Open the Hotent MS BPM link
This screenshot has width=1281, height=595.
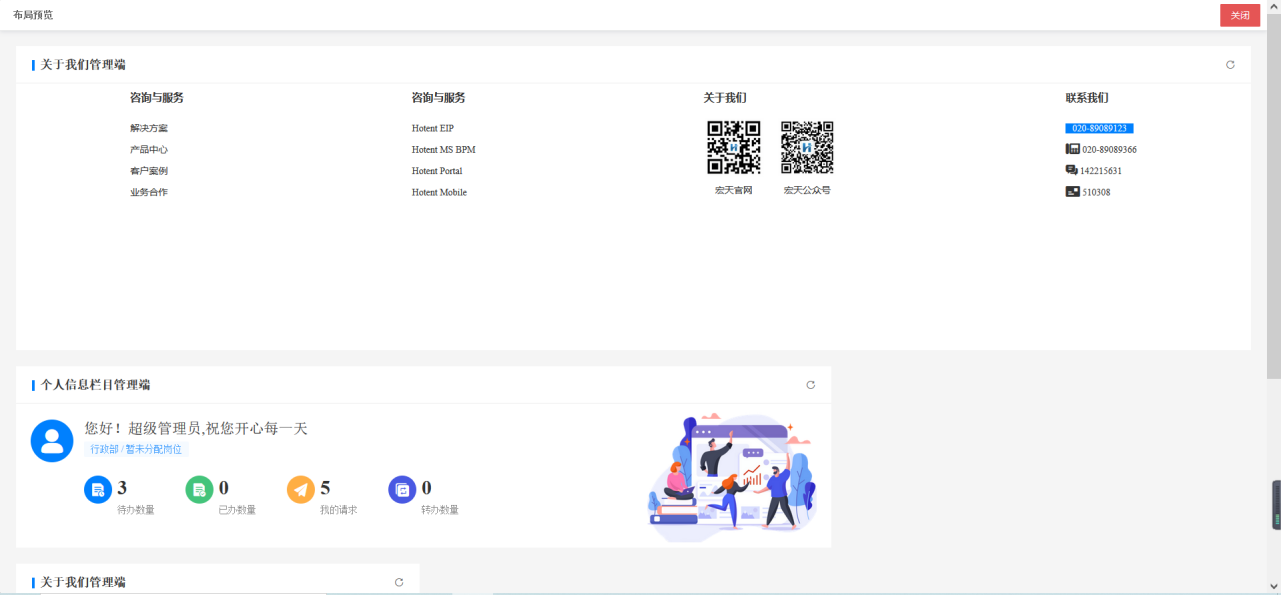coord(444,149)
